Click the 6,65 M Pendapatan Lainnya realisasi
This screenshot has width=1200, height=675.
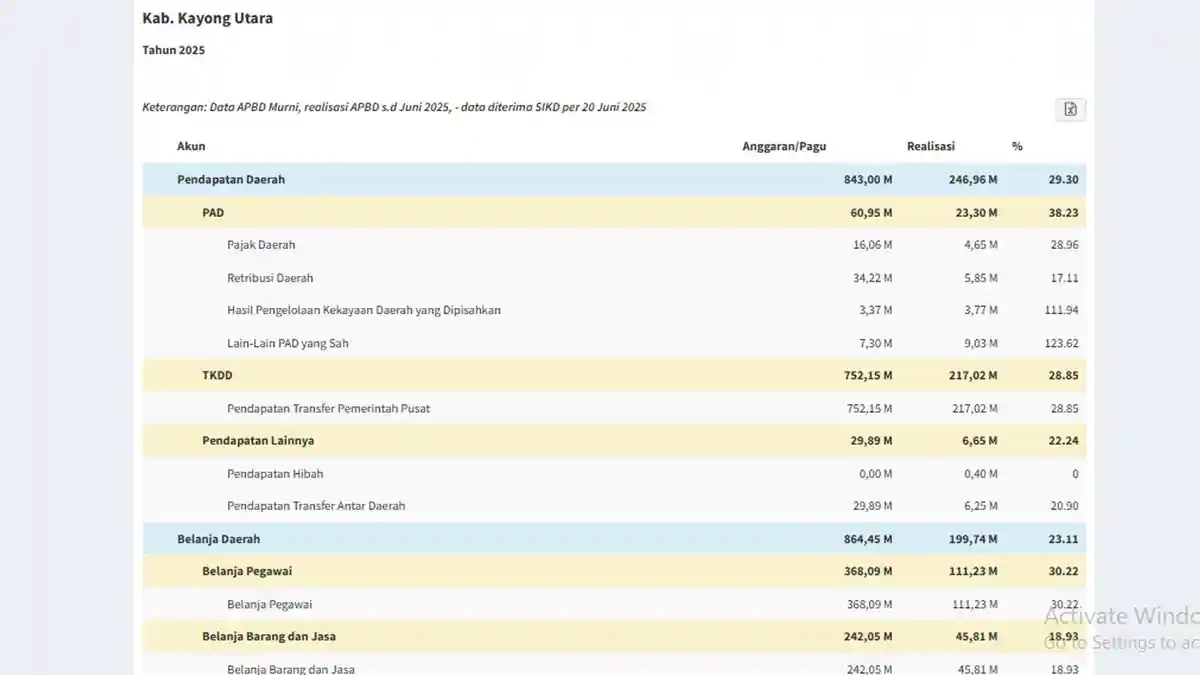coord(979,441)
